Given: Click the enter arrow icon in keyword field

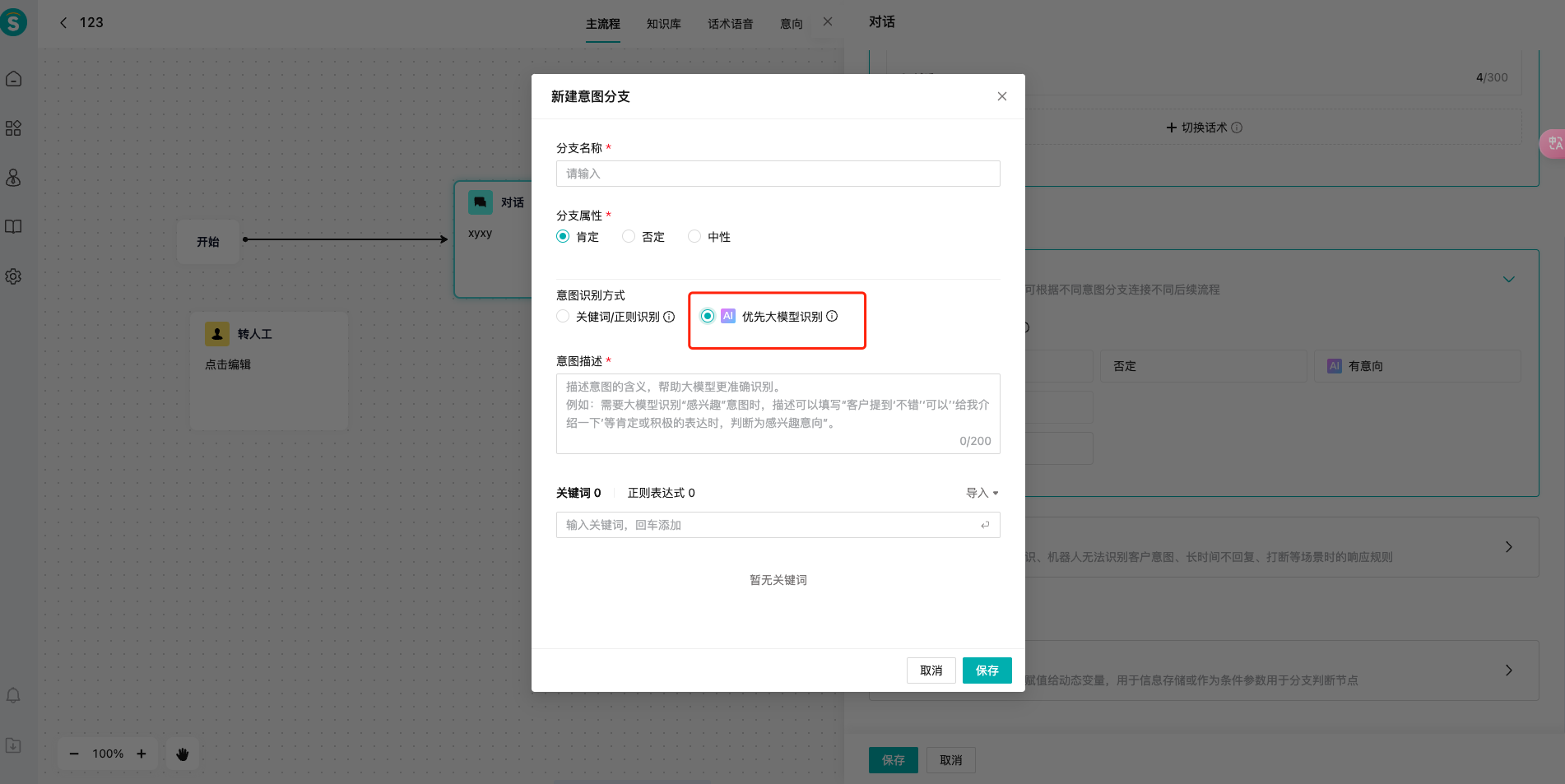Looking at the screenshot, I should pos(985,525).
